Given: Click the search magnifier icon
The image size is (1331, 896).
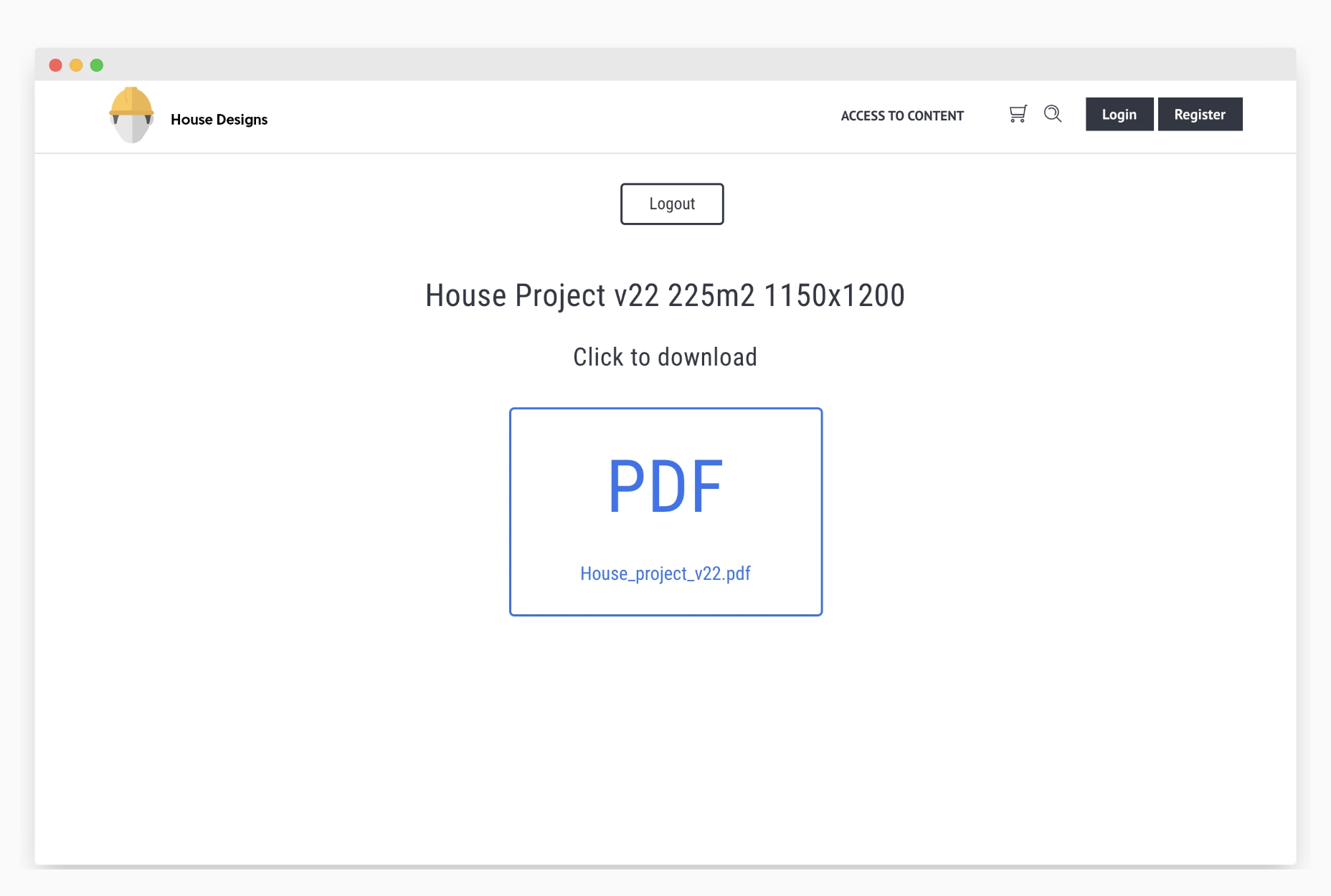Looking at the screenshot, I should (1052, 114).
